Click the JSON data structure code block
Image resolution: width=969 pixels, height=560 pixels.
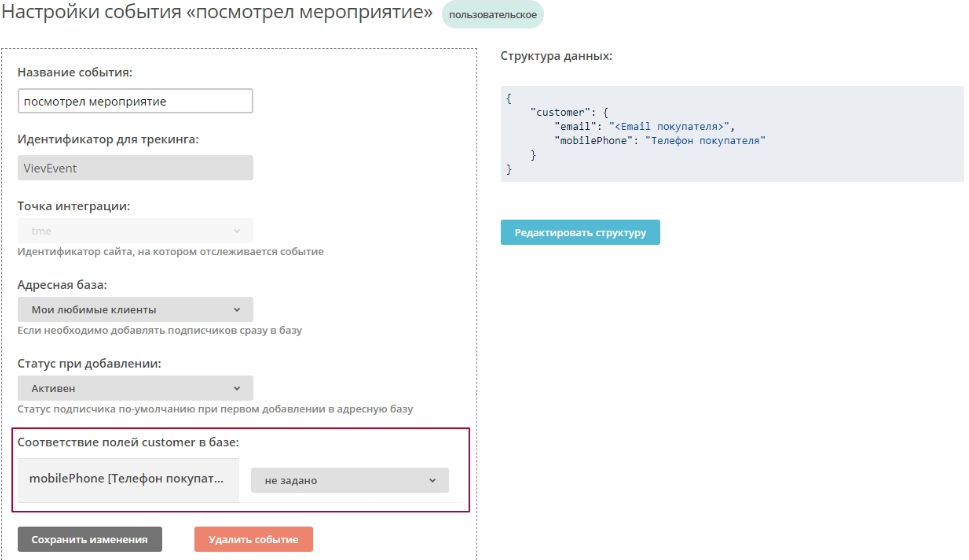point(732,134)
